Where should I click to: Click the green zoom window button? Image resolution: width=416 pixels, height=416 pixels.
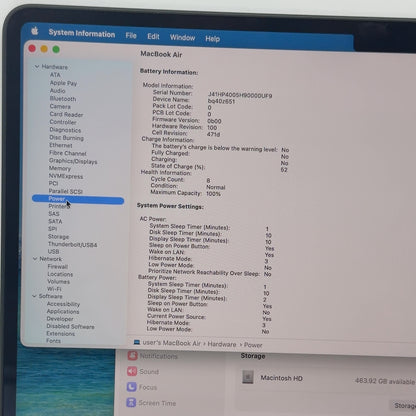[56, 49]
